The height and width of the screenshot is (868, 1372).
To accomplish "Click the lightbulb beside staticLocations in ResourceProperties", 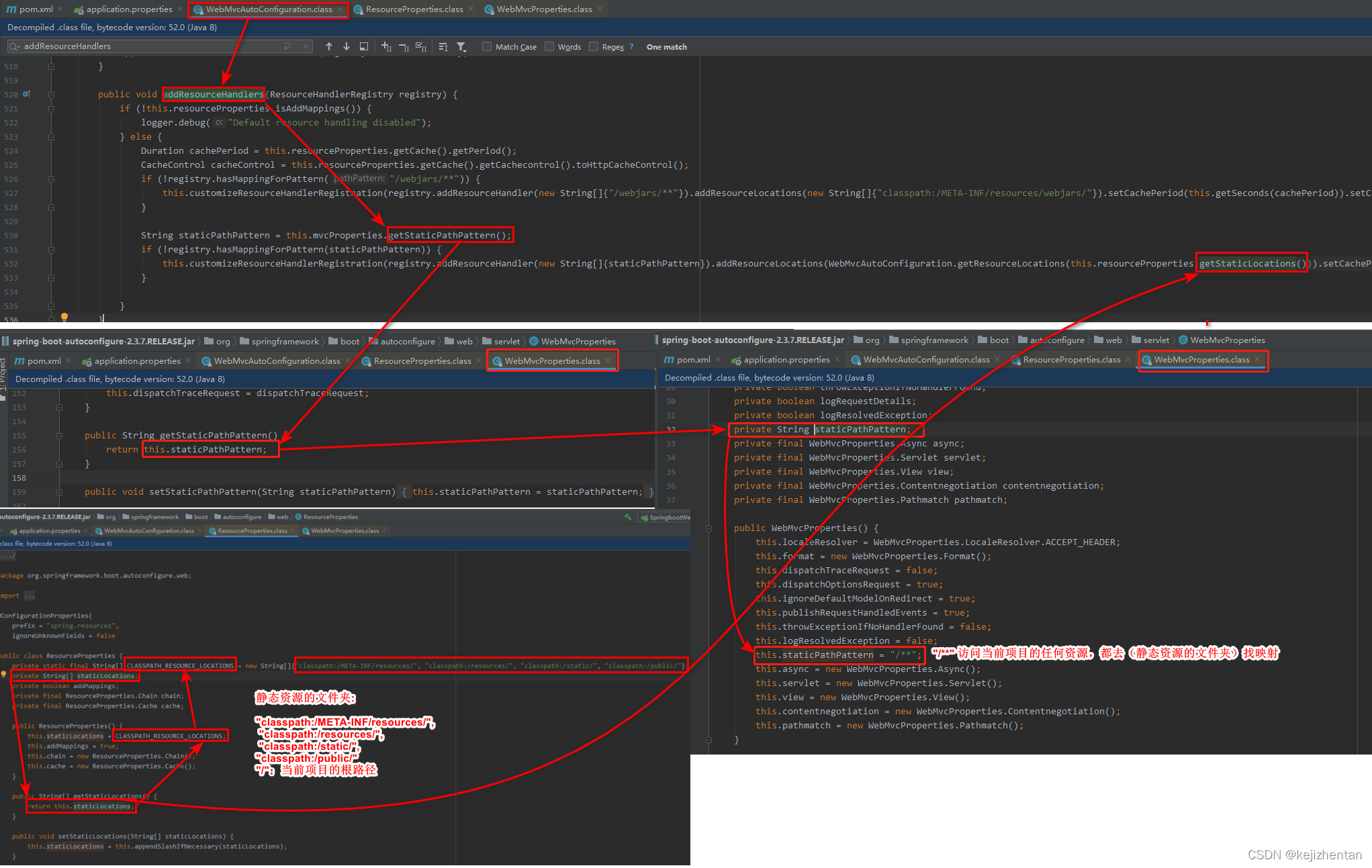I will point(3,674).
